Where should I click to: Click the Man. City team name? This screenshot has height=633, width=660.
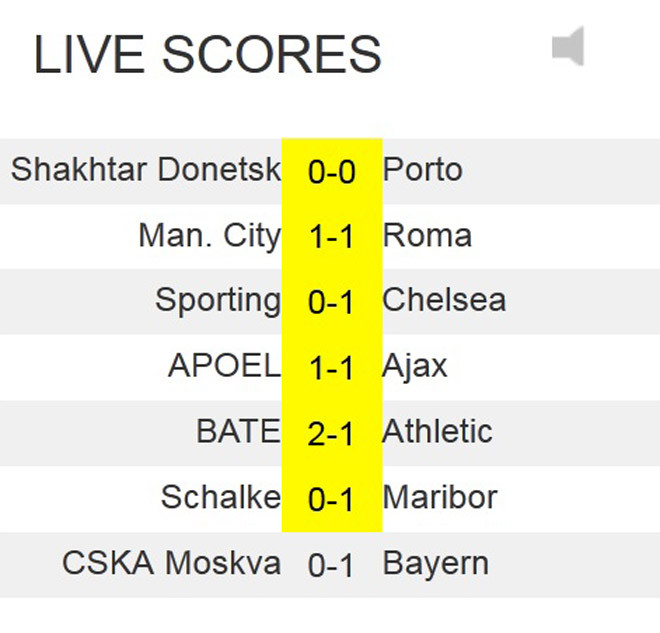(x=209, y=236)
